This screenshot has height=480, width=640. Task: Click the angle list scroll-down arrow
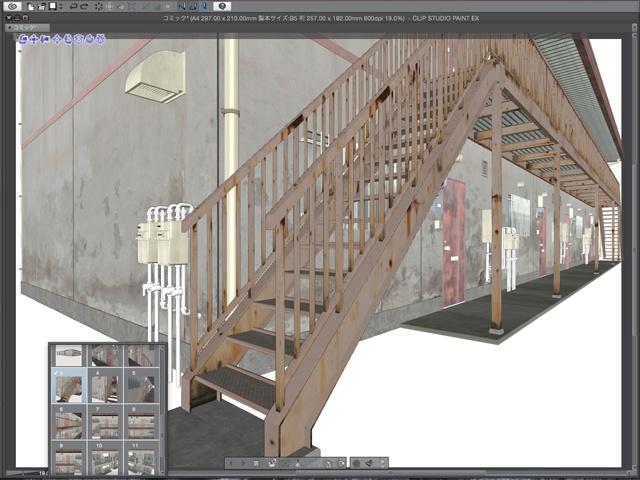click(162, 472)
